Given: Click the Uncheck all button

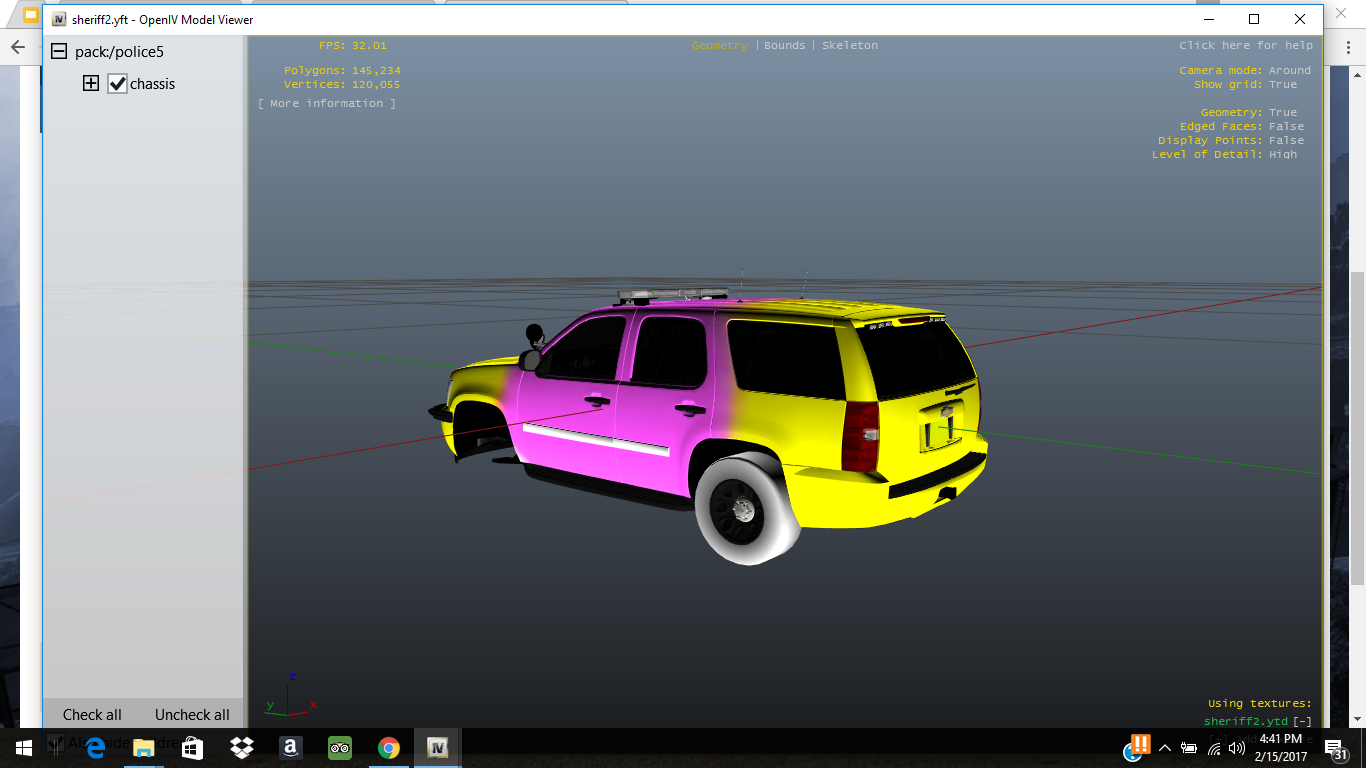Looking at the screenshot, I should point(192,715).
